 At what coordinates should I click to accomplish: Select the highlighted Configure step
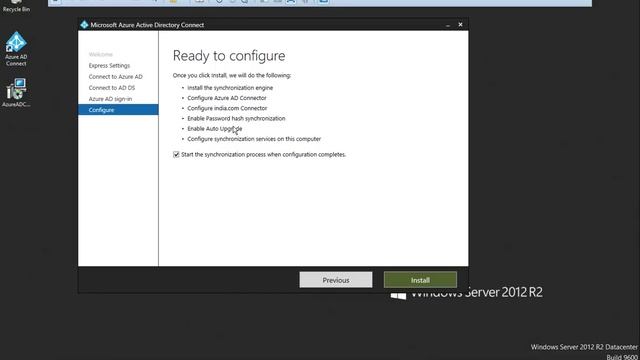(x=118, y=110)
